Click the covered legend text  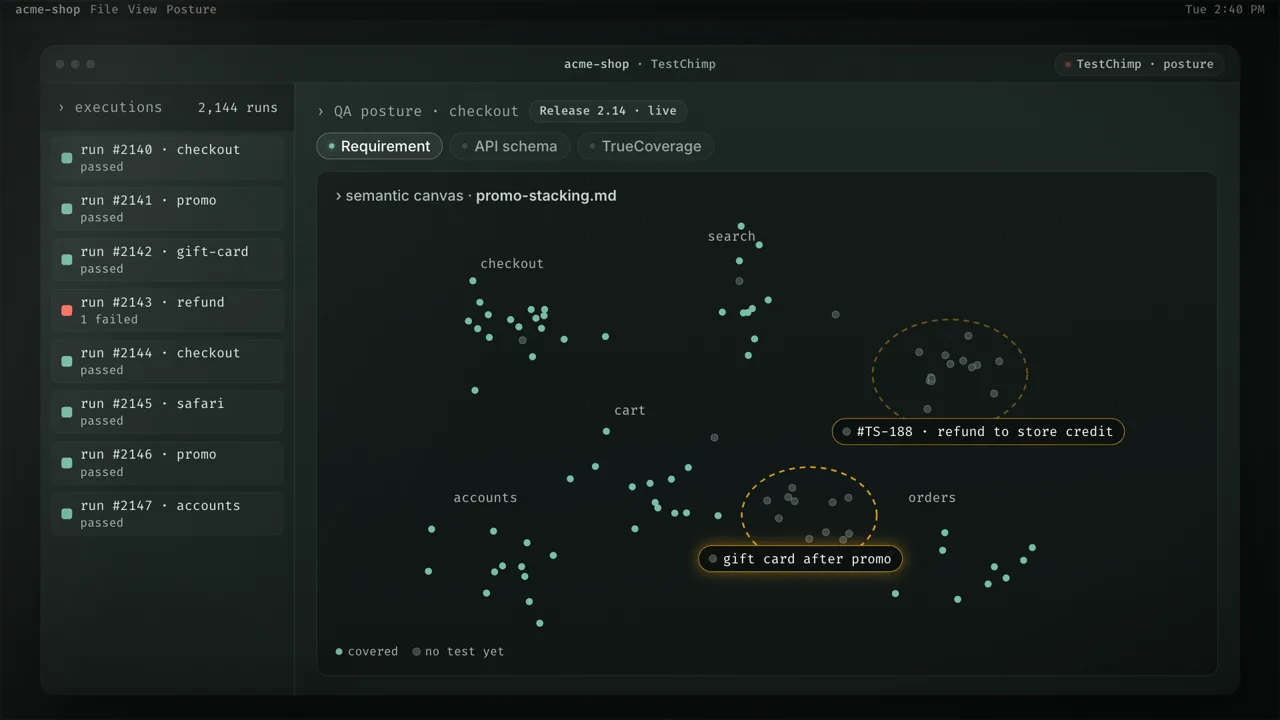373,652
